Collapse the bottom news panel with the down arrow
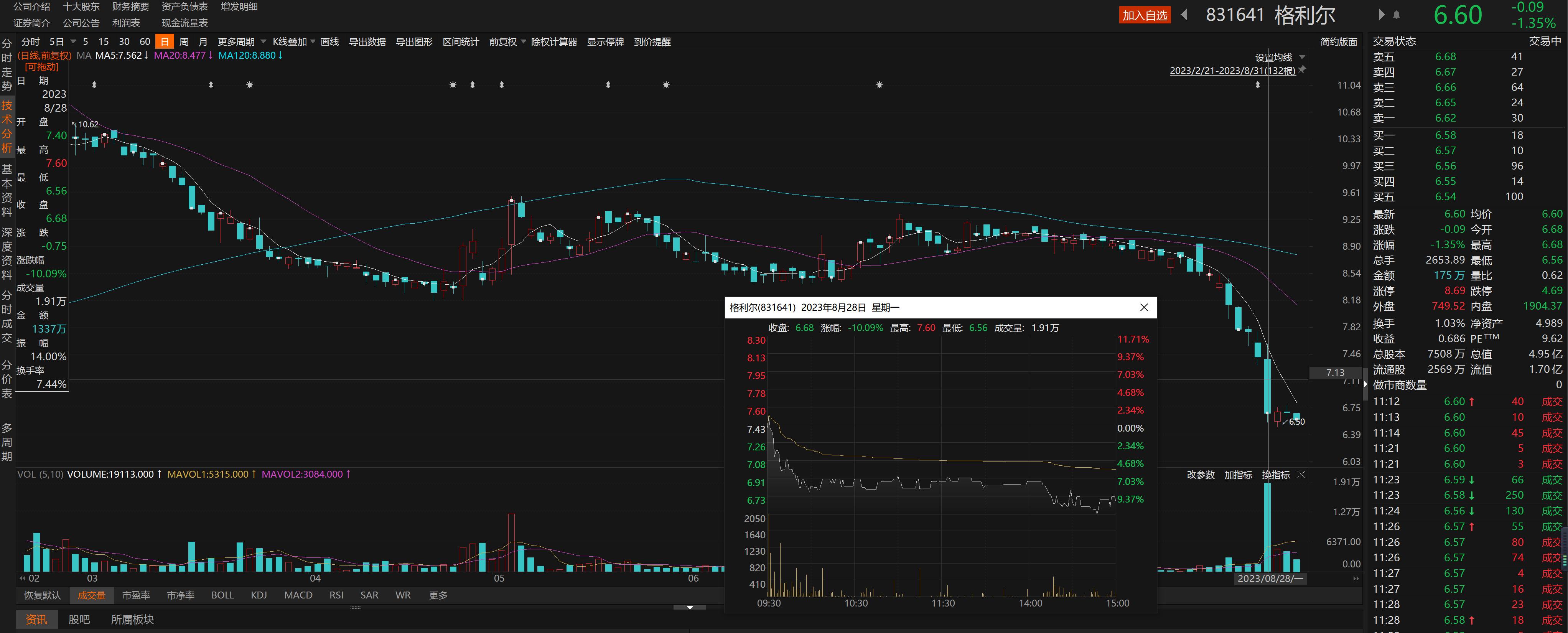The image size is (1568, 633). (690, 607)
